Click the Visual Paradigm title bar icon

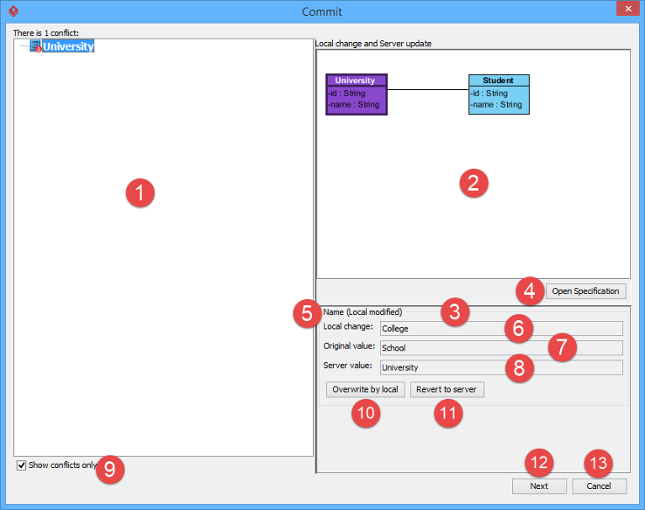click(x=13, y=12)
